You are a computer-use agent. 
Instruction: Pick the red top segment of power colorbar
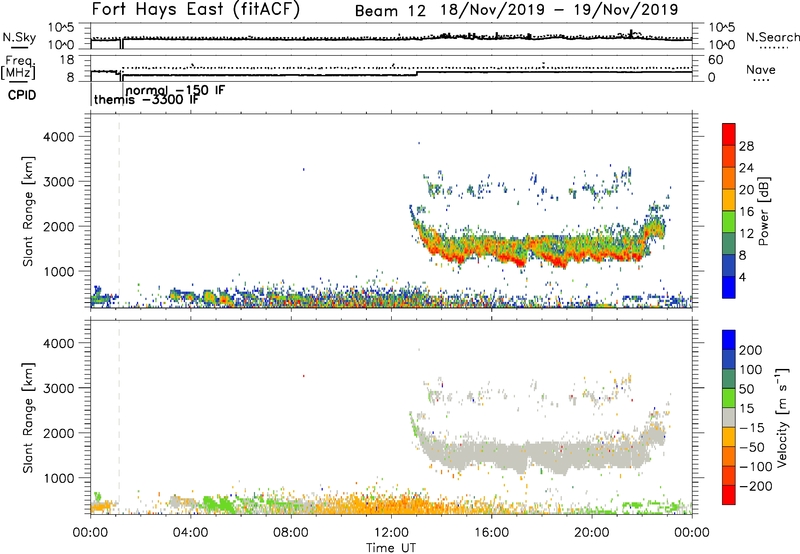pyautogui.click(x=729, y=134)
